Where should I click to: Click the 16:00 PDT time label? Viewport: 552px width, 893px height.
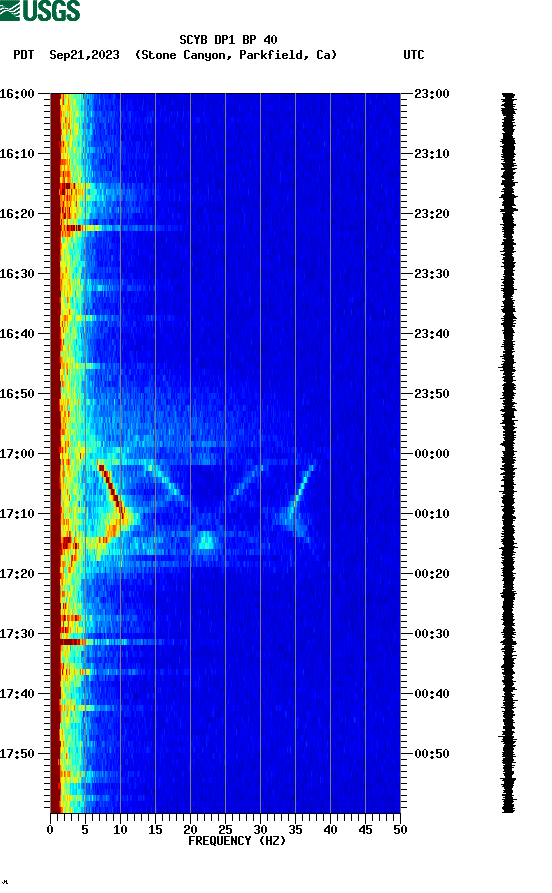pyautogui.click(x=17, y=93)
